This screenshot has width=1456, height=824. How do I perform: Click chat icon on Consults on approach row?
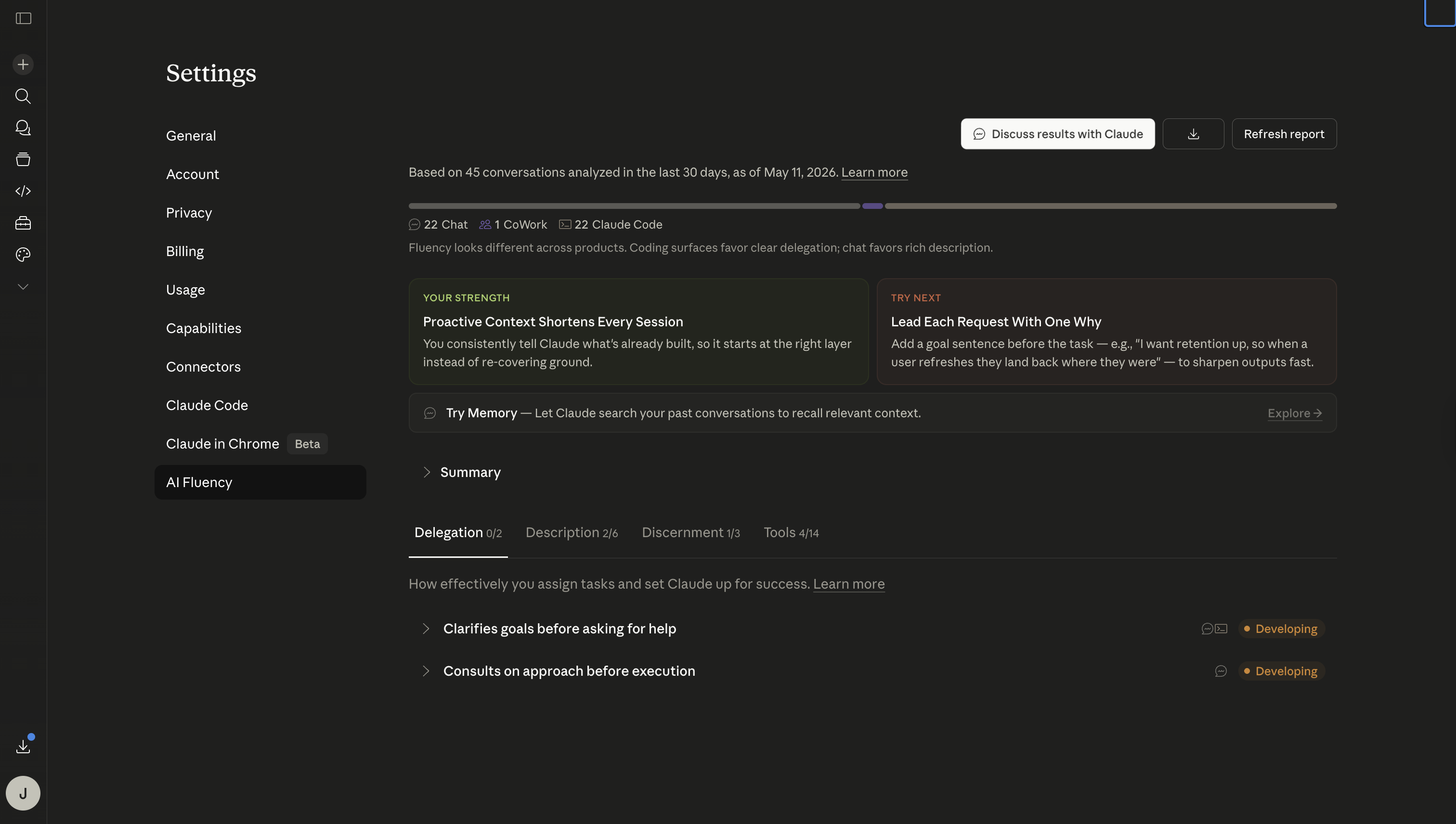(1221, 671)
